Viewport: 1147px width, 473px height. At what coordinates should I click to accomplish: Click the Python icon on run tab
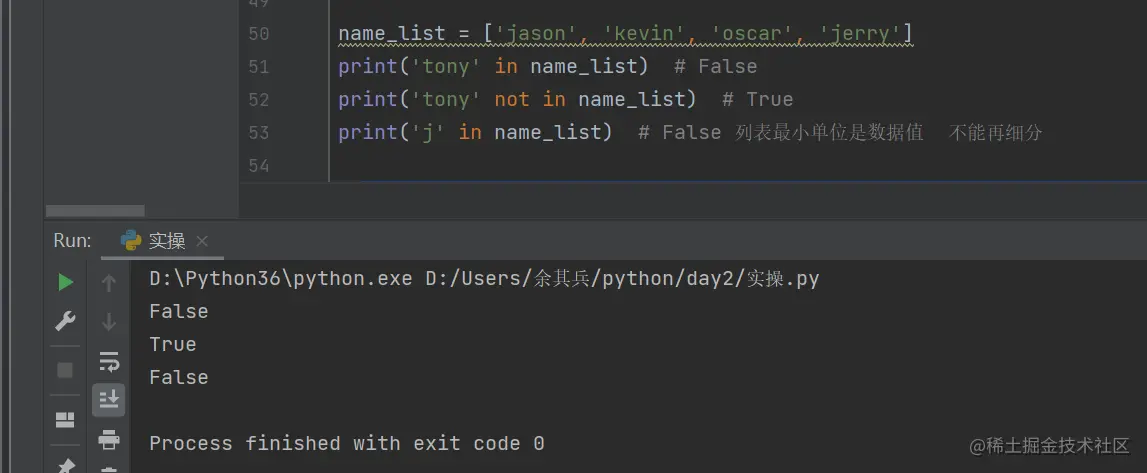click(131, 241)
